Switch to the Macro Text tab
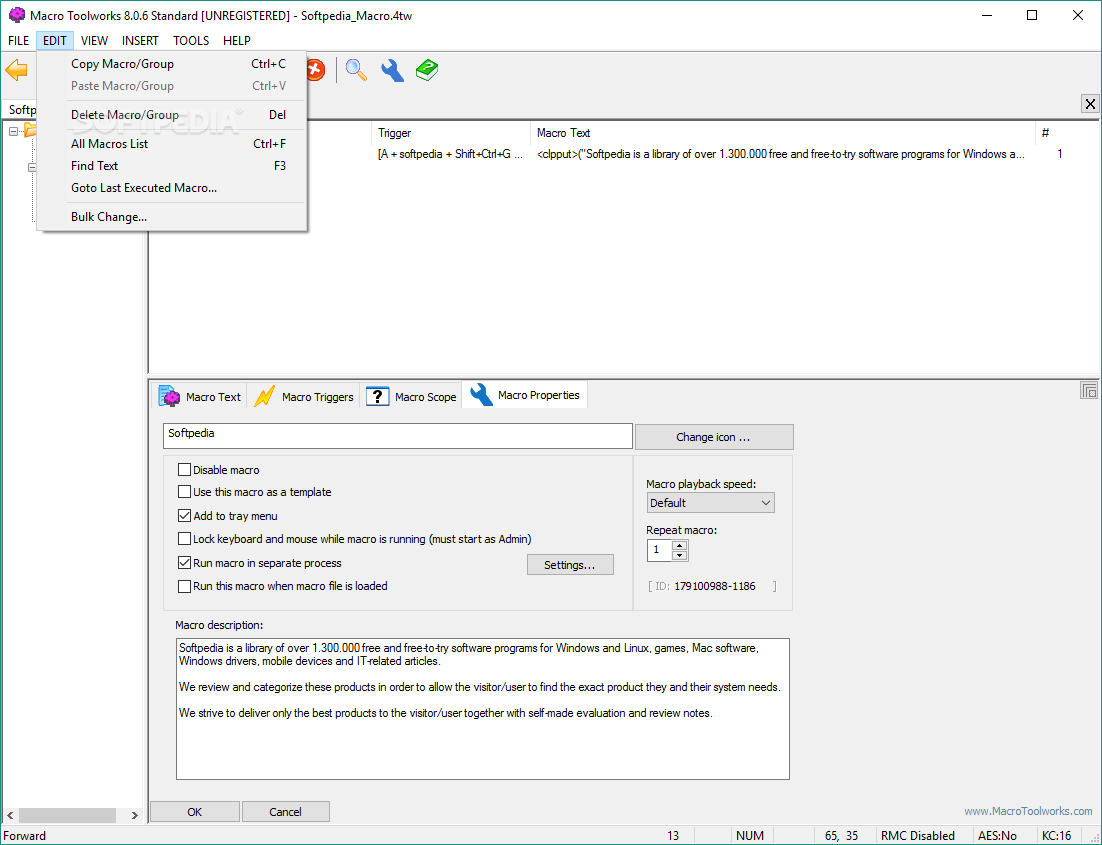 [200, 396]
